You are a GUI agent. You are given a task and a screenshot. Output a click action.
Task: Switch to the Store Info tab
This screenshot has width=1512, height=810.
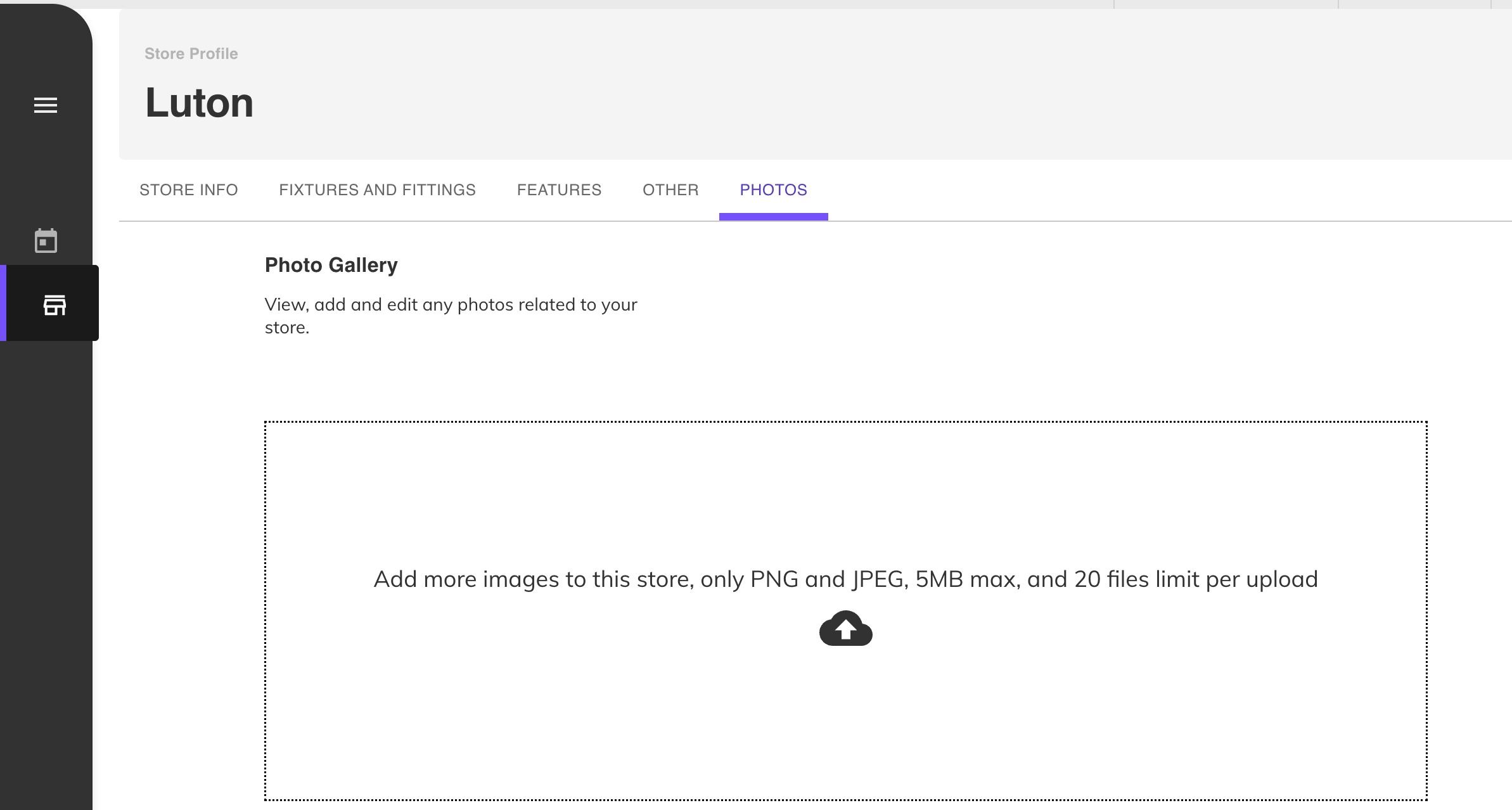188,190
